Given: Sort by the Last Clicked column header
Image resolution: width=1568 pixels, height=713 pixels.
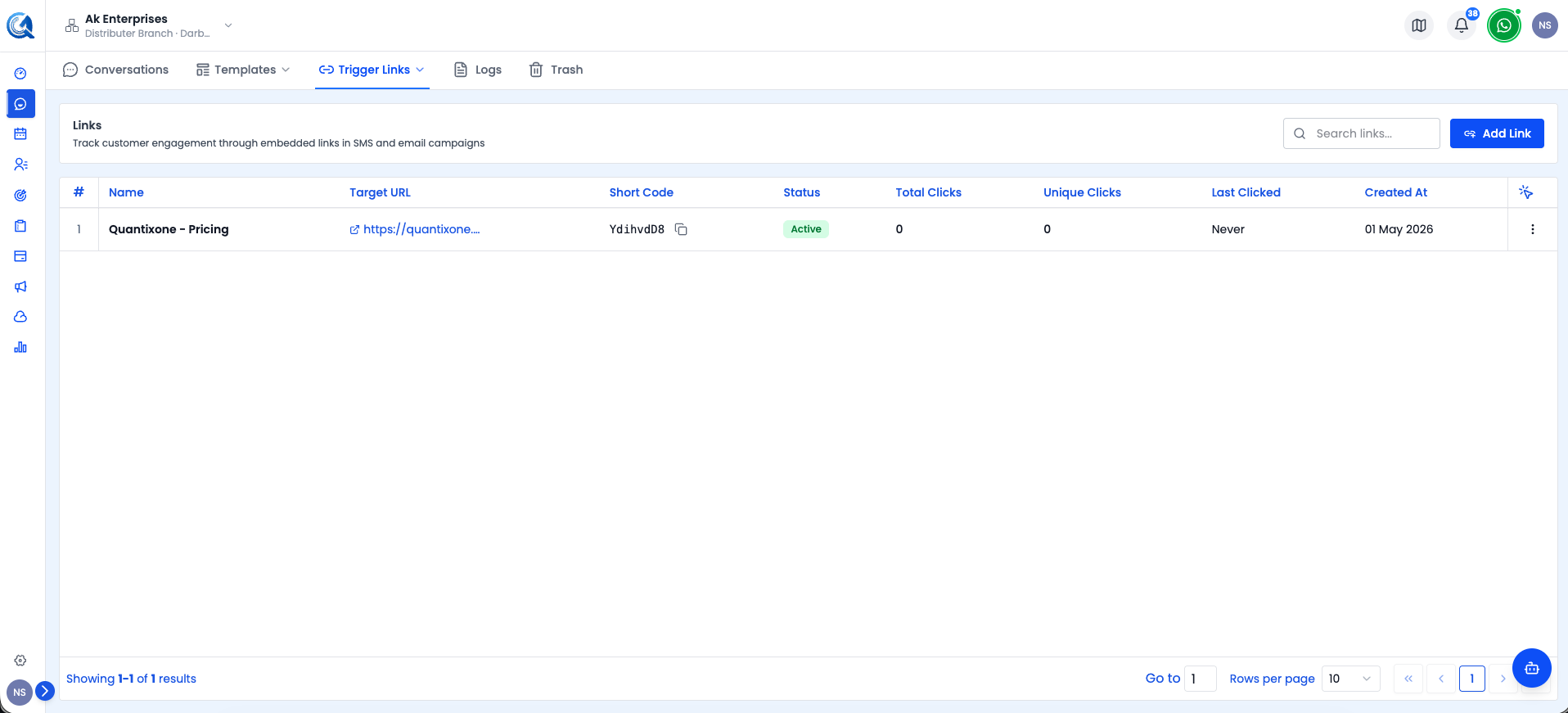Looking at the screenshot, I should point(1246,192).
